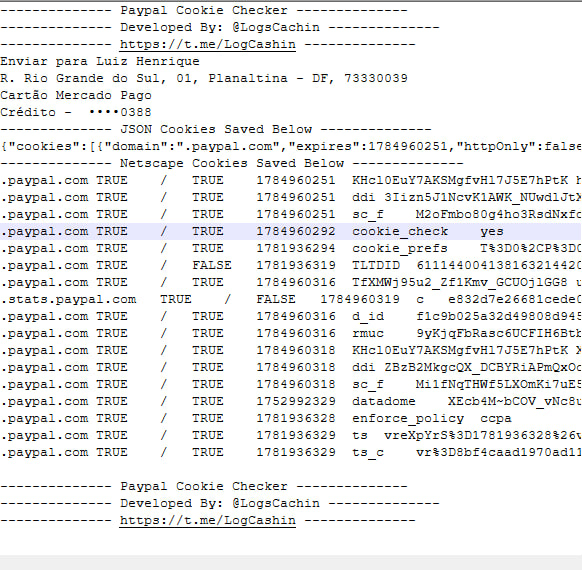Place cursor on 'Cartão Mercado Pago' line
The height and width of the screenshot is (570, 582).
pos(76,95)
